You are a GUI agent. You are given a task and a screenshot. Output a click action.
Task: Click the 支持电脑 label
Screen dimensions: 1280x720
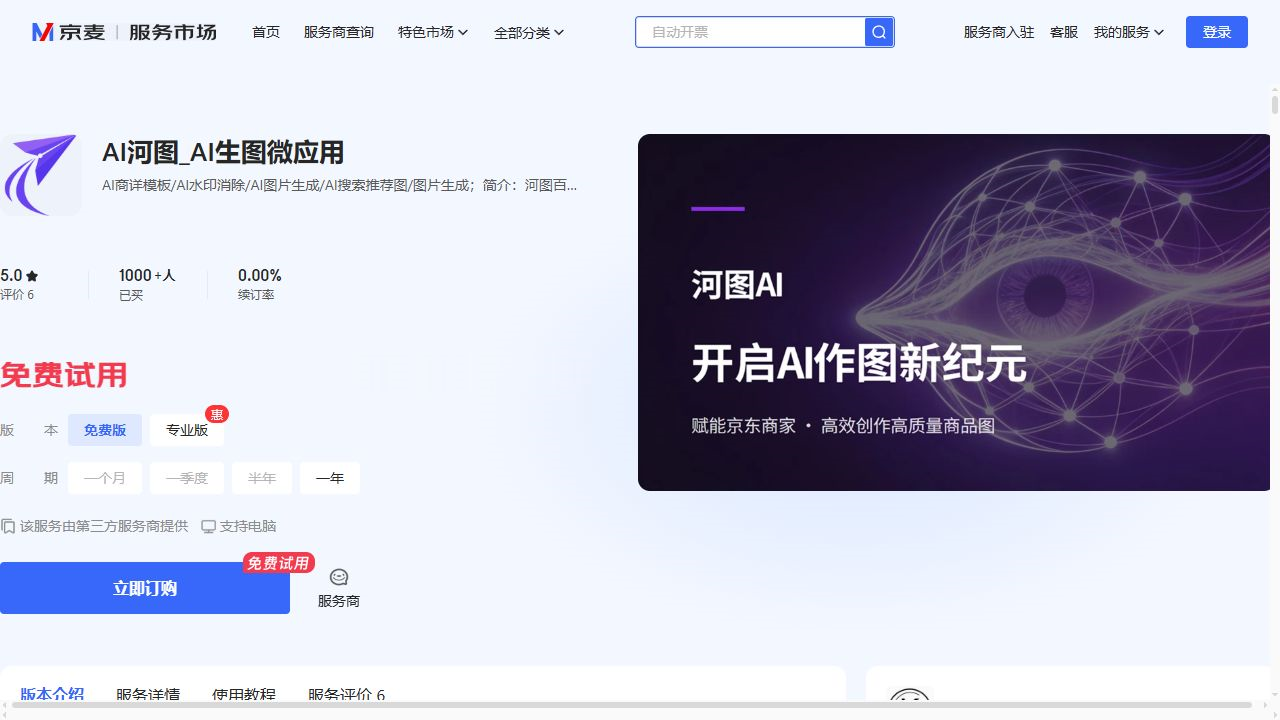tap(248, 526)
